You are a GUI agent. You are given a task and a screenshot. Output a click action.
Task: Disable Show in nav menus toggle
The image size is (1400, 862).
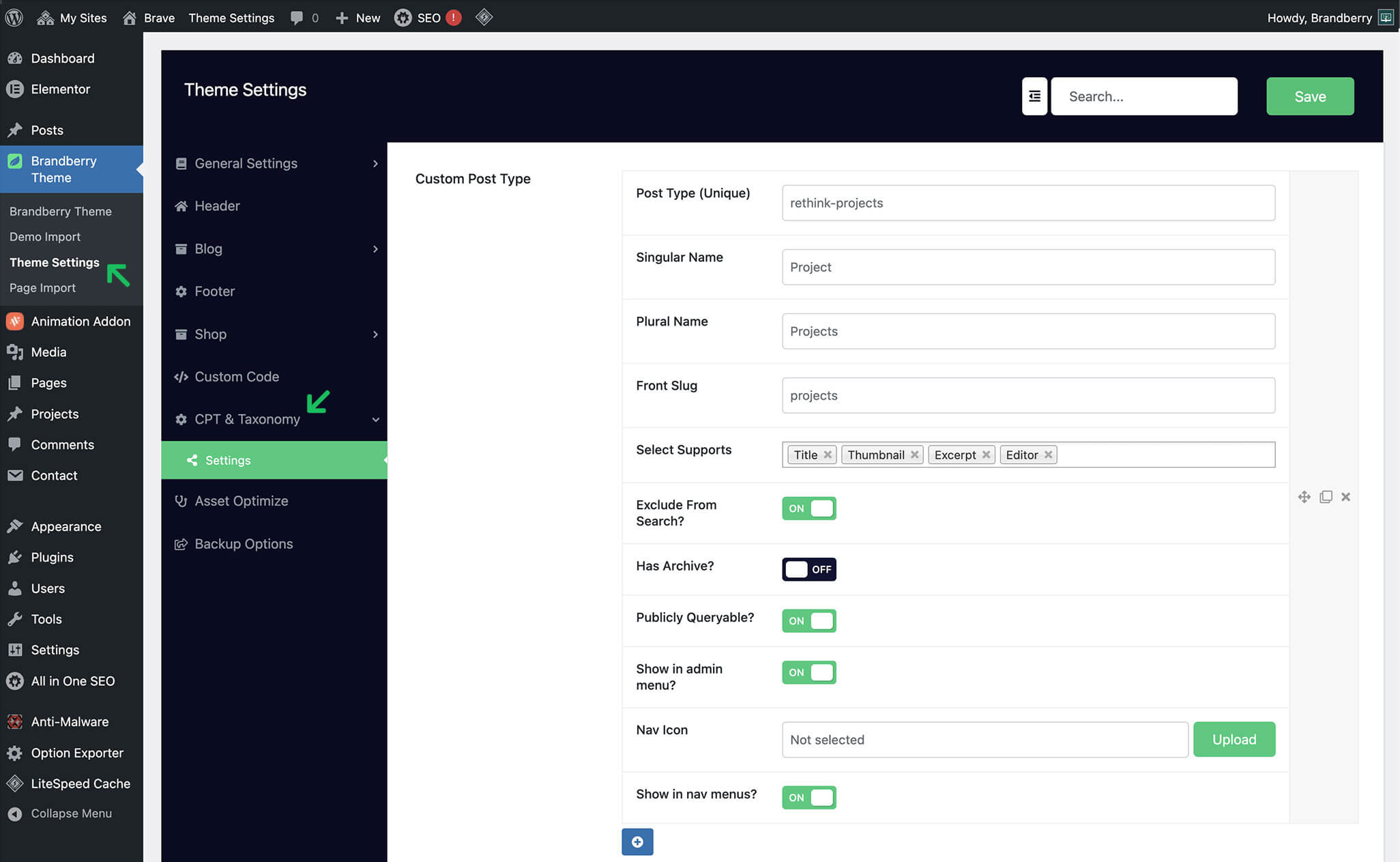808,797
